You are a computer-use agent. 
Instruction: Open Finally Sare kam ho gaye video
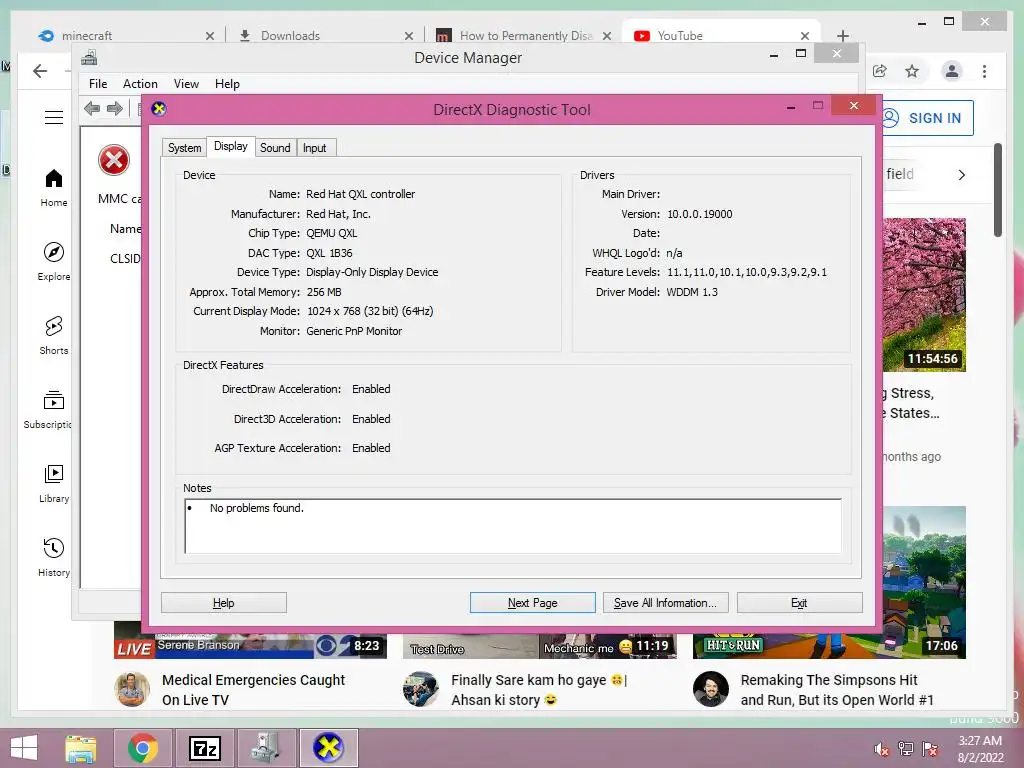(x=539, y=690)
